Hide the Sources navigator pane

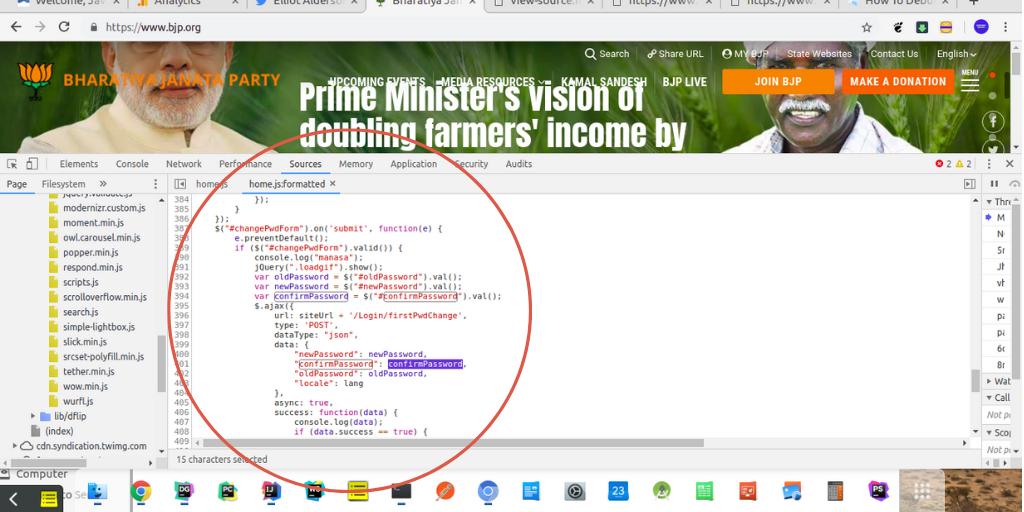tap(180, 184)
